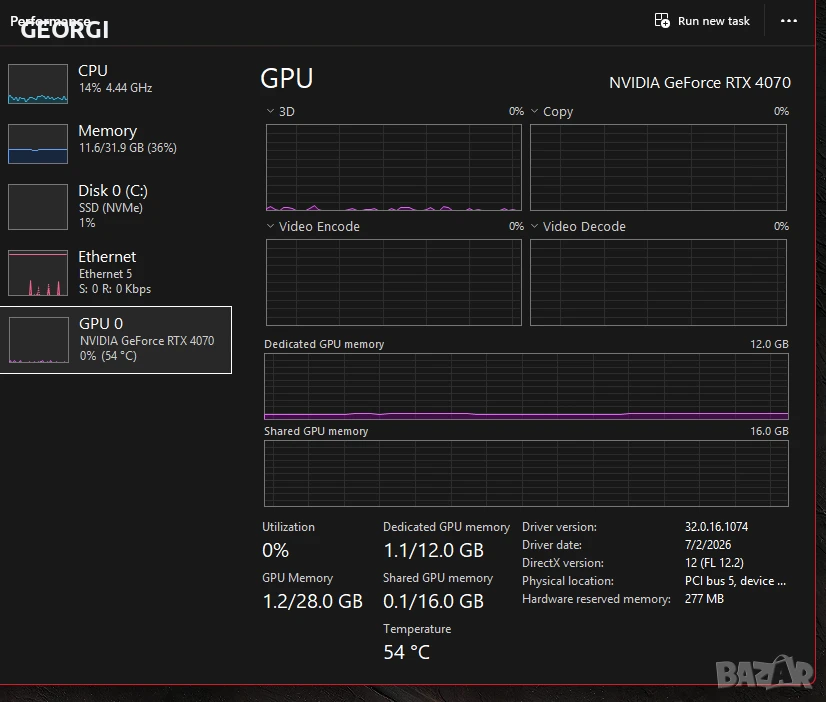
Task: Open the Video Decode engine dropdown chevron
Action: 534,226
